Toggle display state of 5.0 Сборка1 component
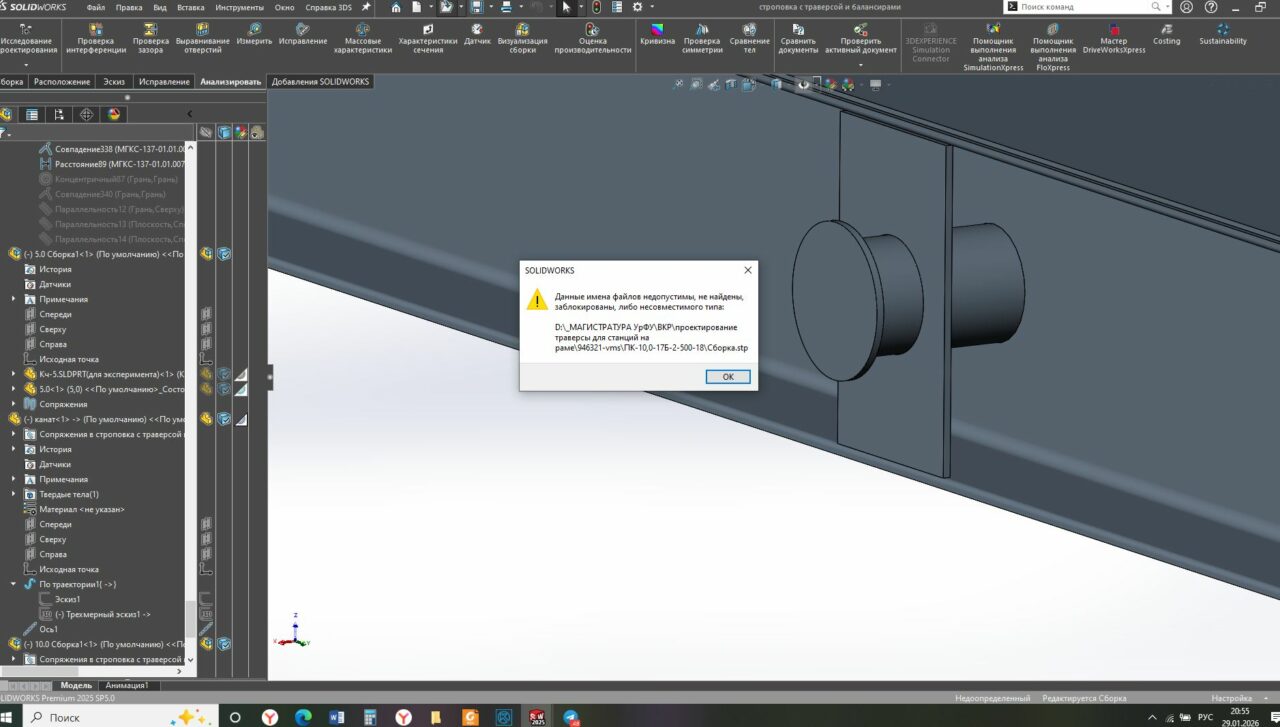Viewport: 1280px width, 727px height. pos(224,254)
